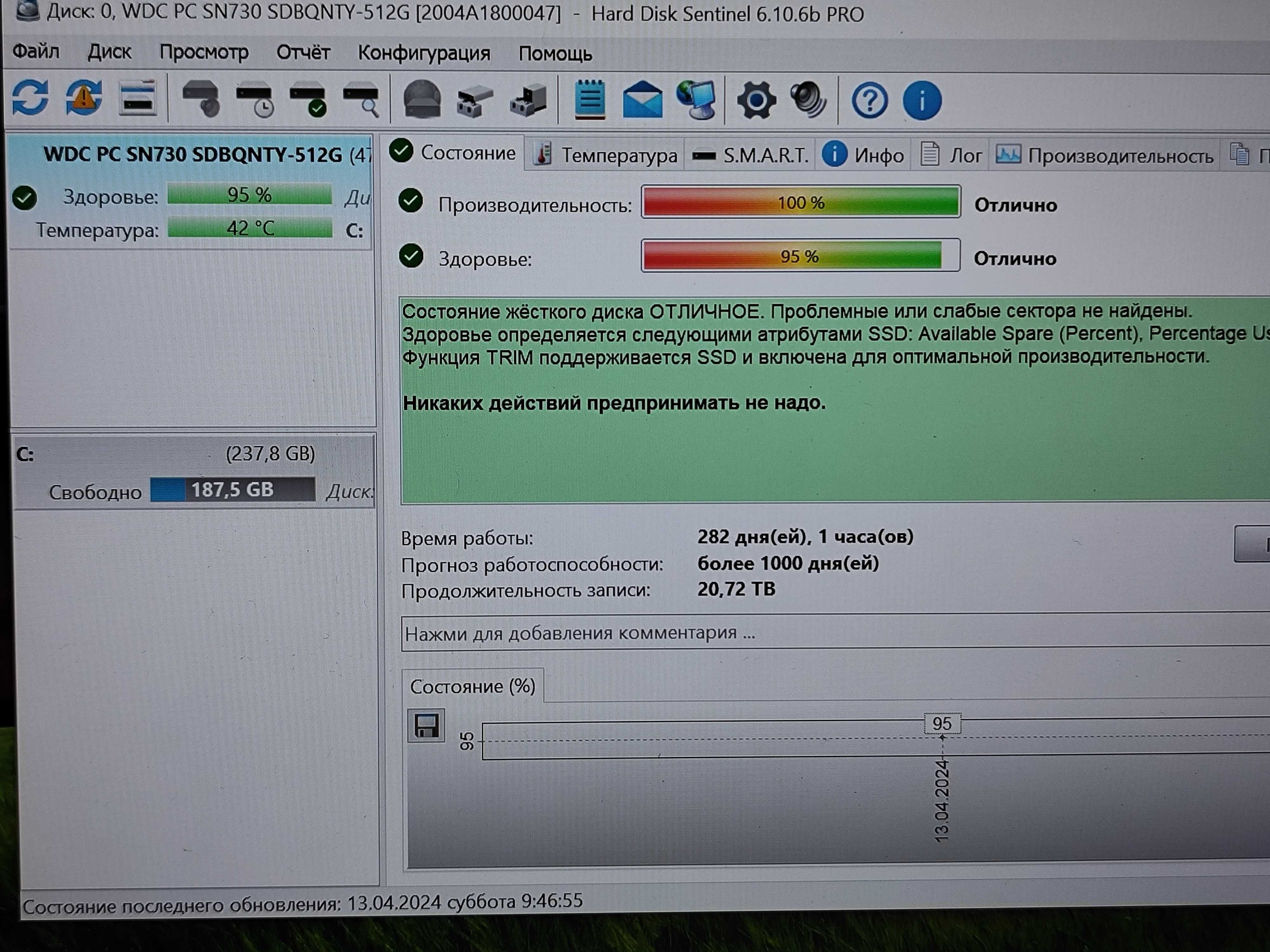Select the Состояние (%) chart tab

pyautogui.click(x=472, y=686)
